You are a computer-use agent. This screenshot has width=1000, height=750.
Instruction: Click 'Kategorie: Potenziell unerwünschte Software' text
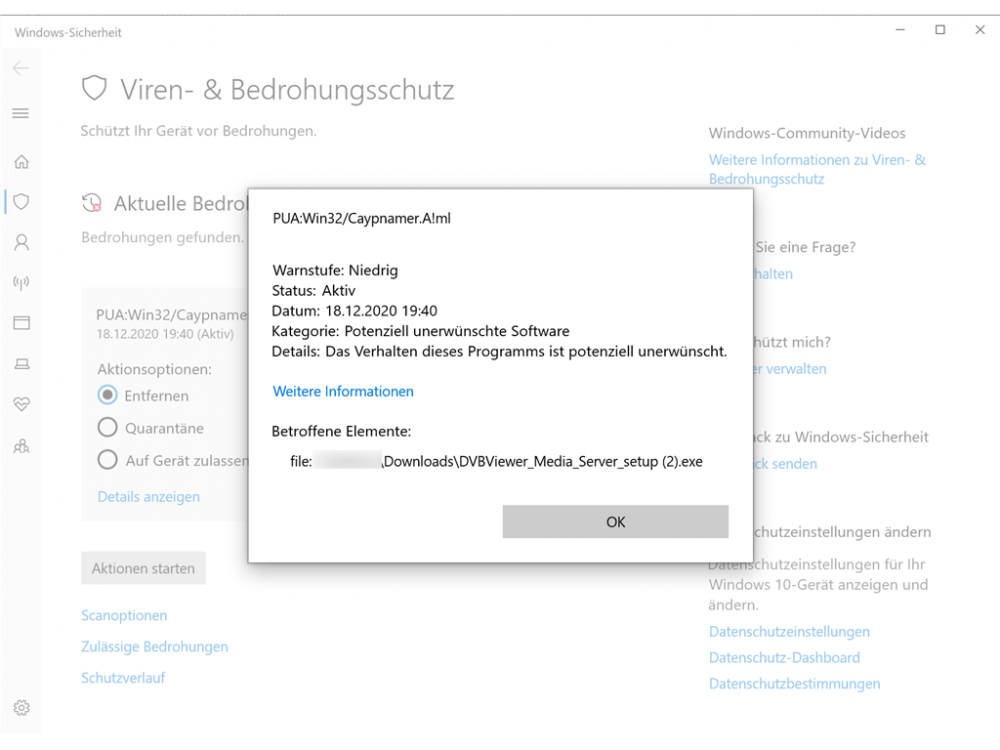coord(421,332)
